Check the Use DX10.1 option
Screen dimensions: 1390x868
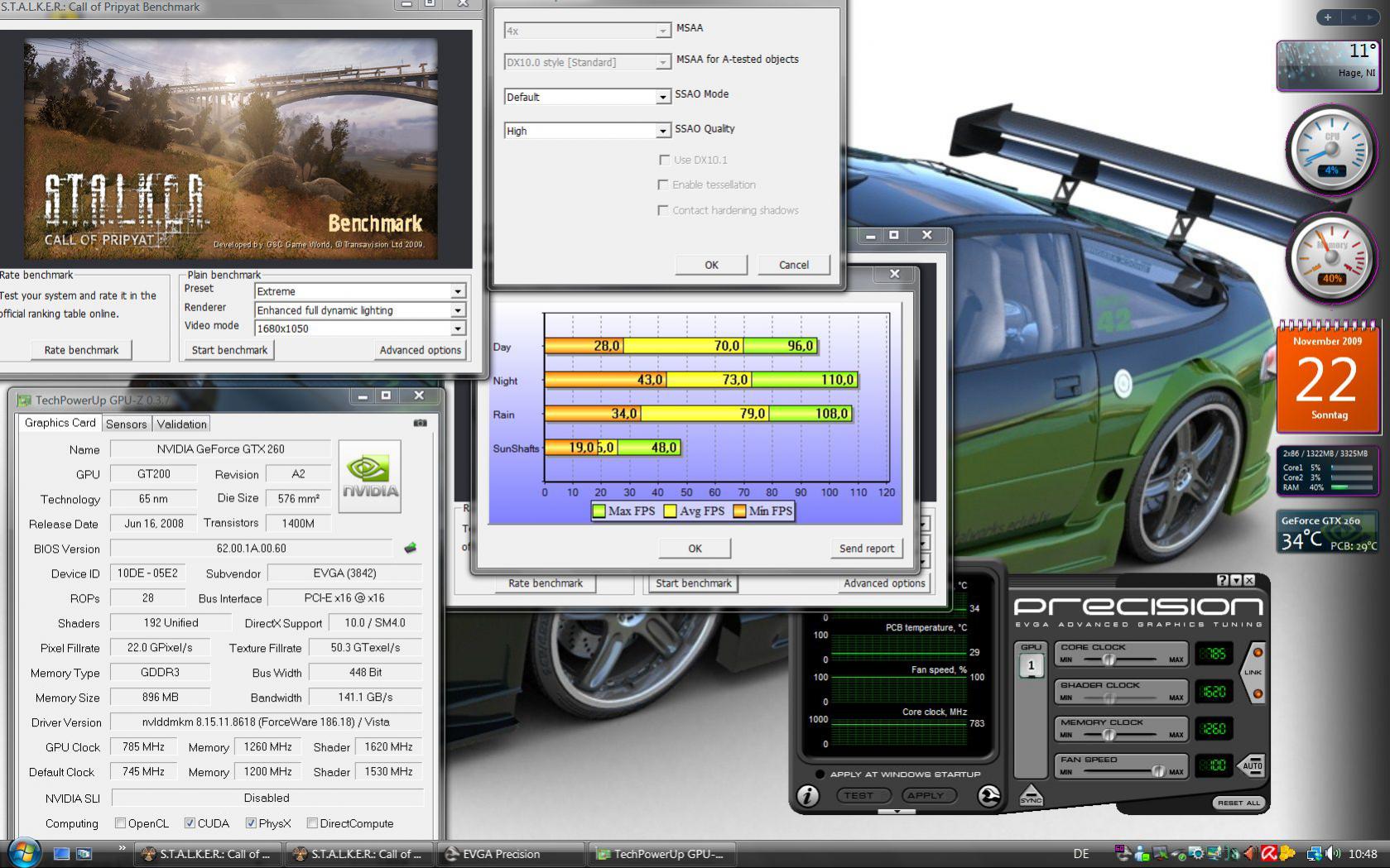point(664,160)
